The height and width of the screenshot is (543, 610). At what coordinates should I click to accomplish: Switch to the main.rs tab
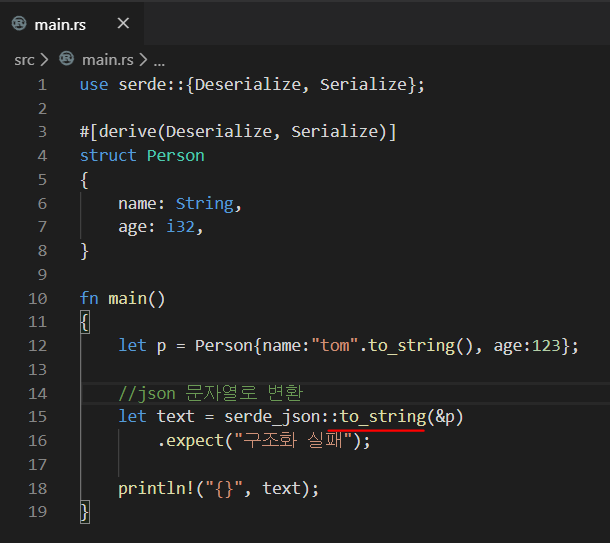[60, 24]
